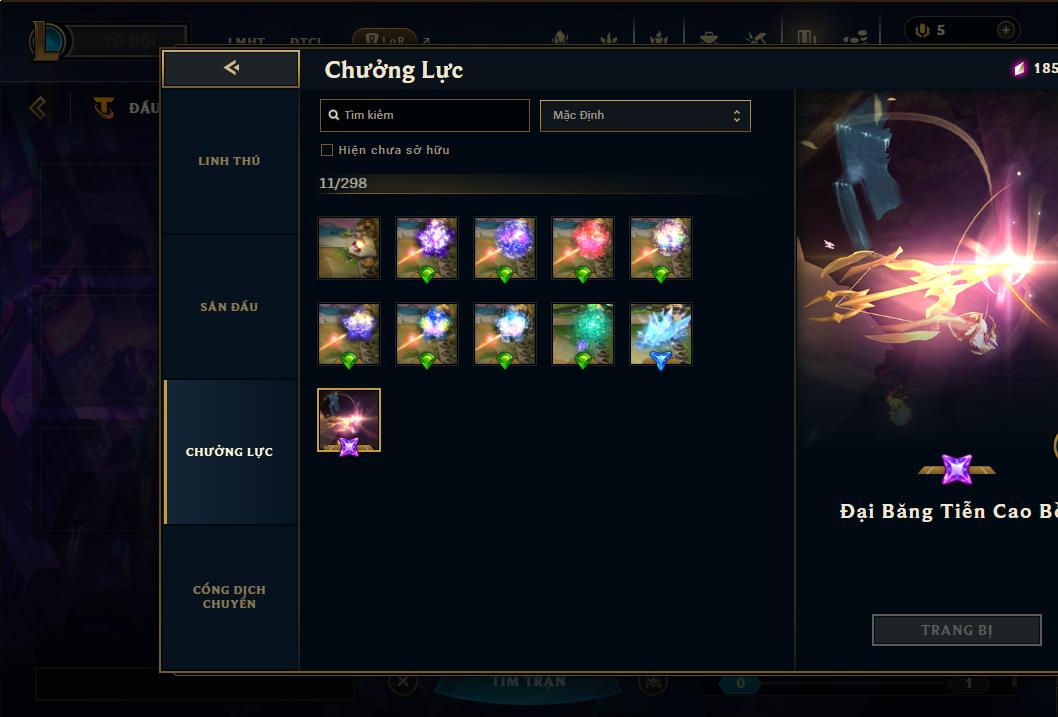Choose the blue ice crystal boom icon
The image size is (1058, 717).
(661, 334)
